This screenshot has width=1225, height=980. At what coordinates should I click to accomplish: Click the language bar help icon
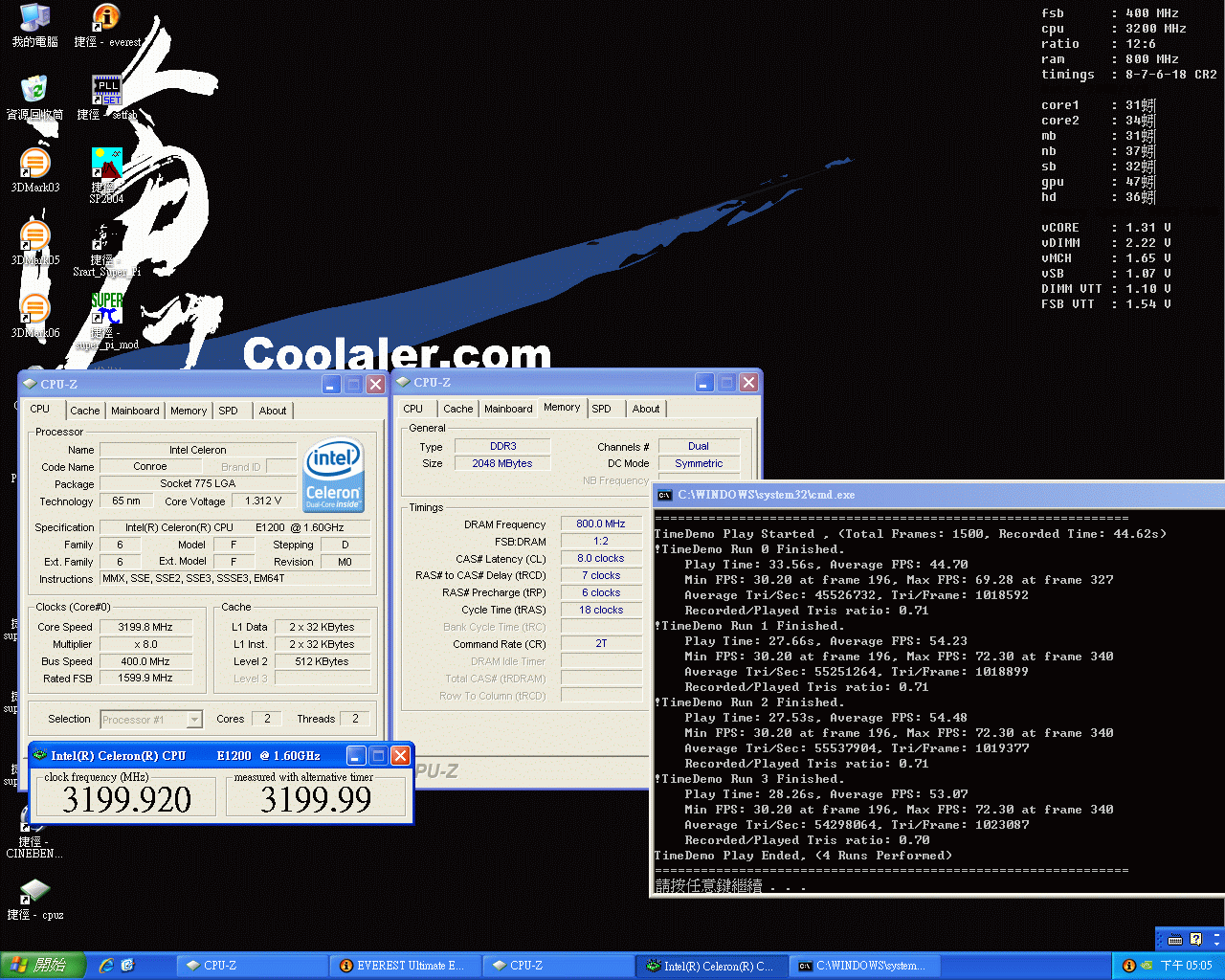(1195, 940)
